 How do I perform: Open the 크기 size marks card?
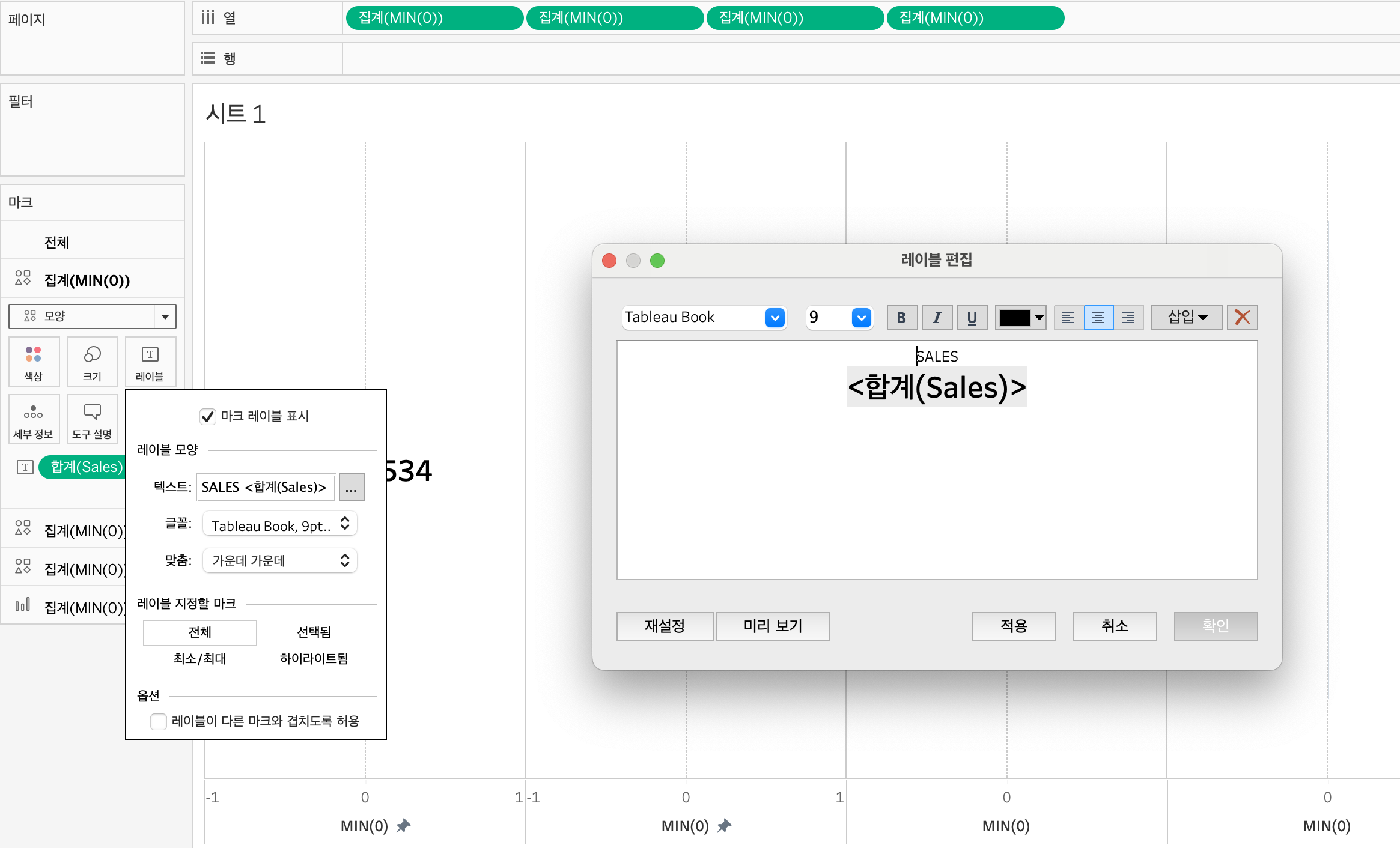[x=92, y=362]
